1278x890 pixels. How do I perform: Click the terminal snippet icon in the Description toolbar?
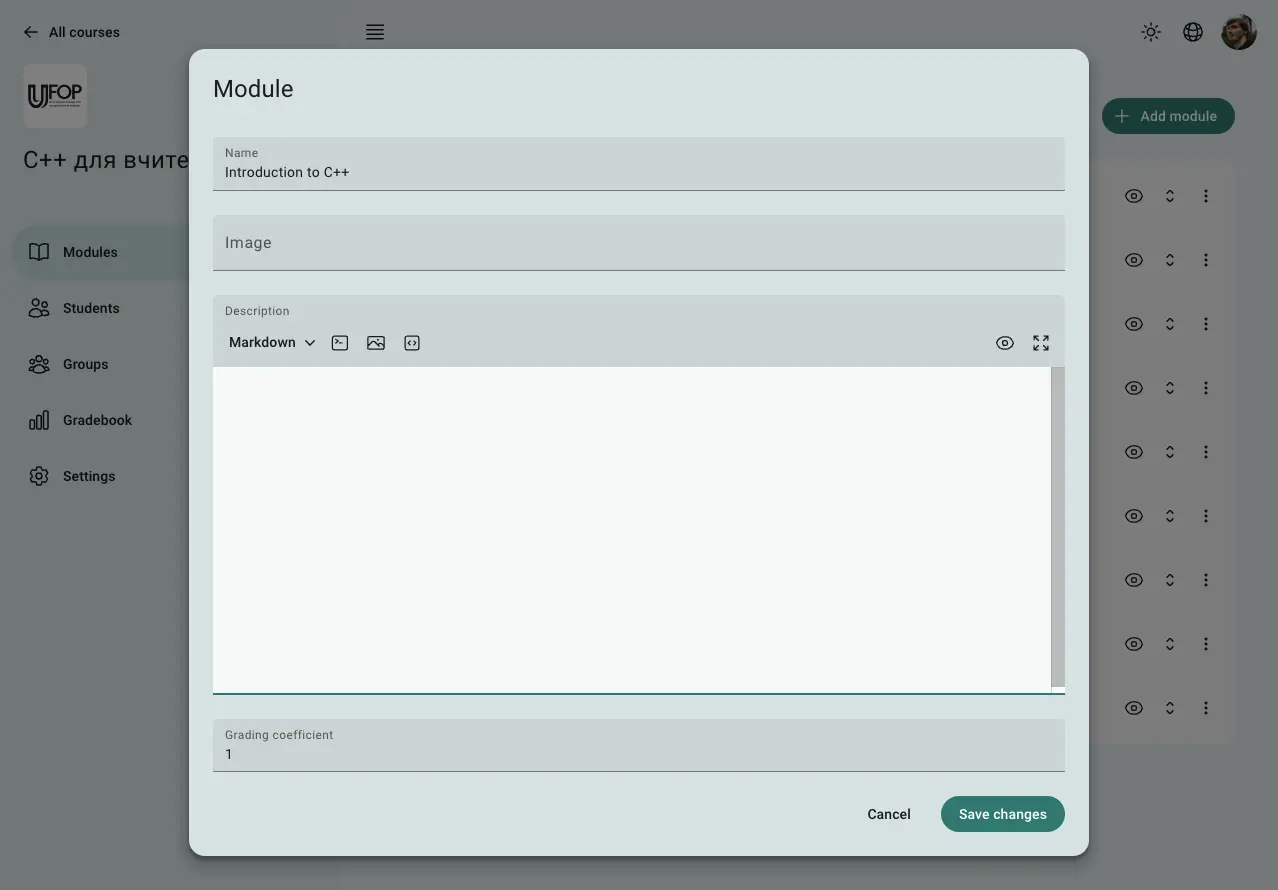pos(340,343)
